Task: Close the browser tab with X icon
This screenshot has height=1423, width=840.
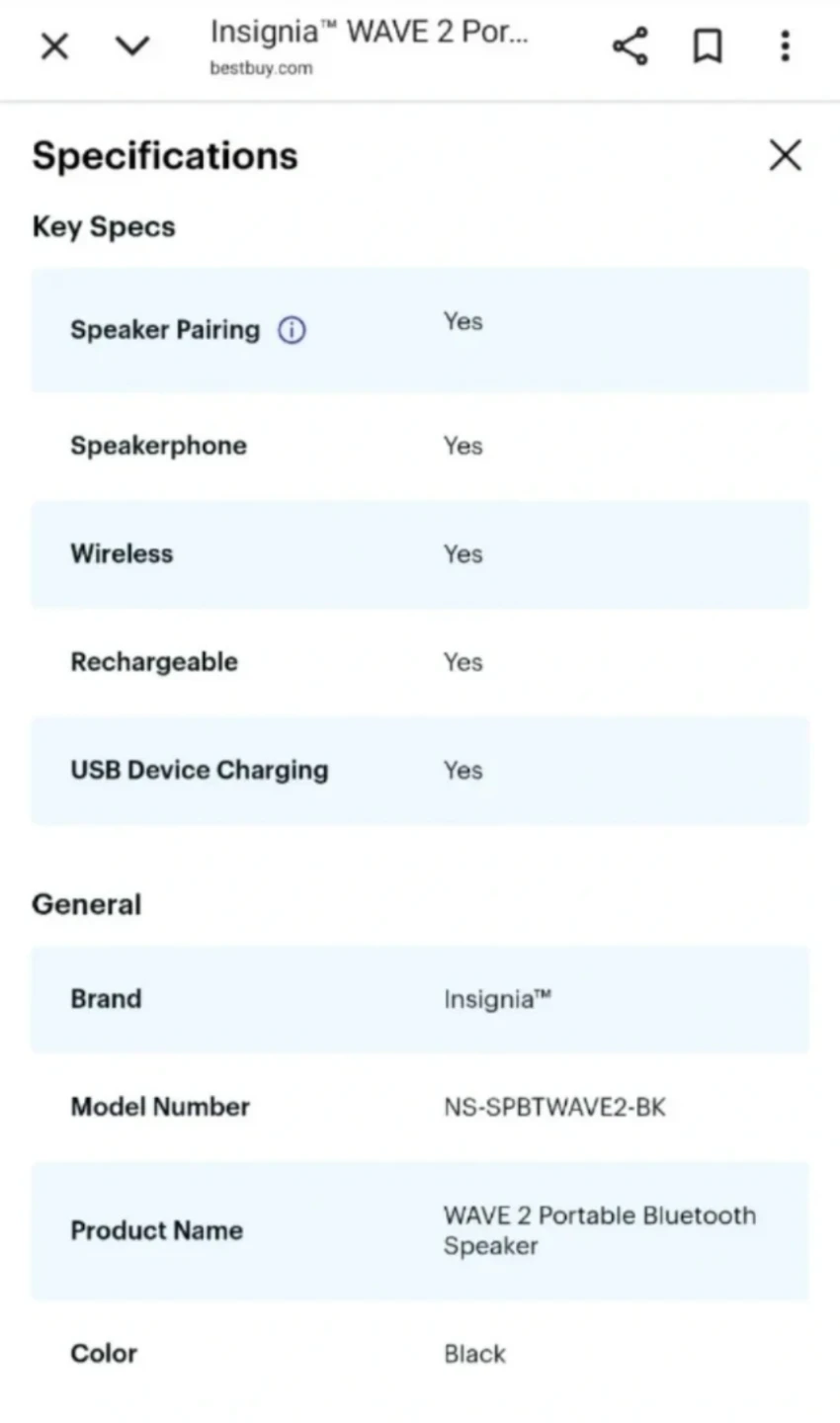Action: tap(54, 45)
